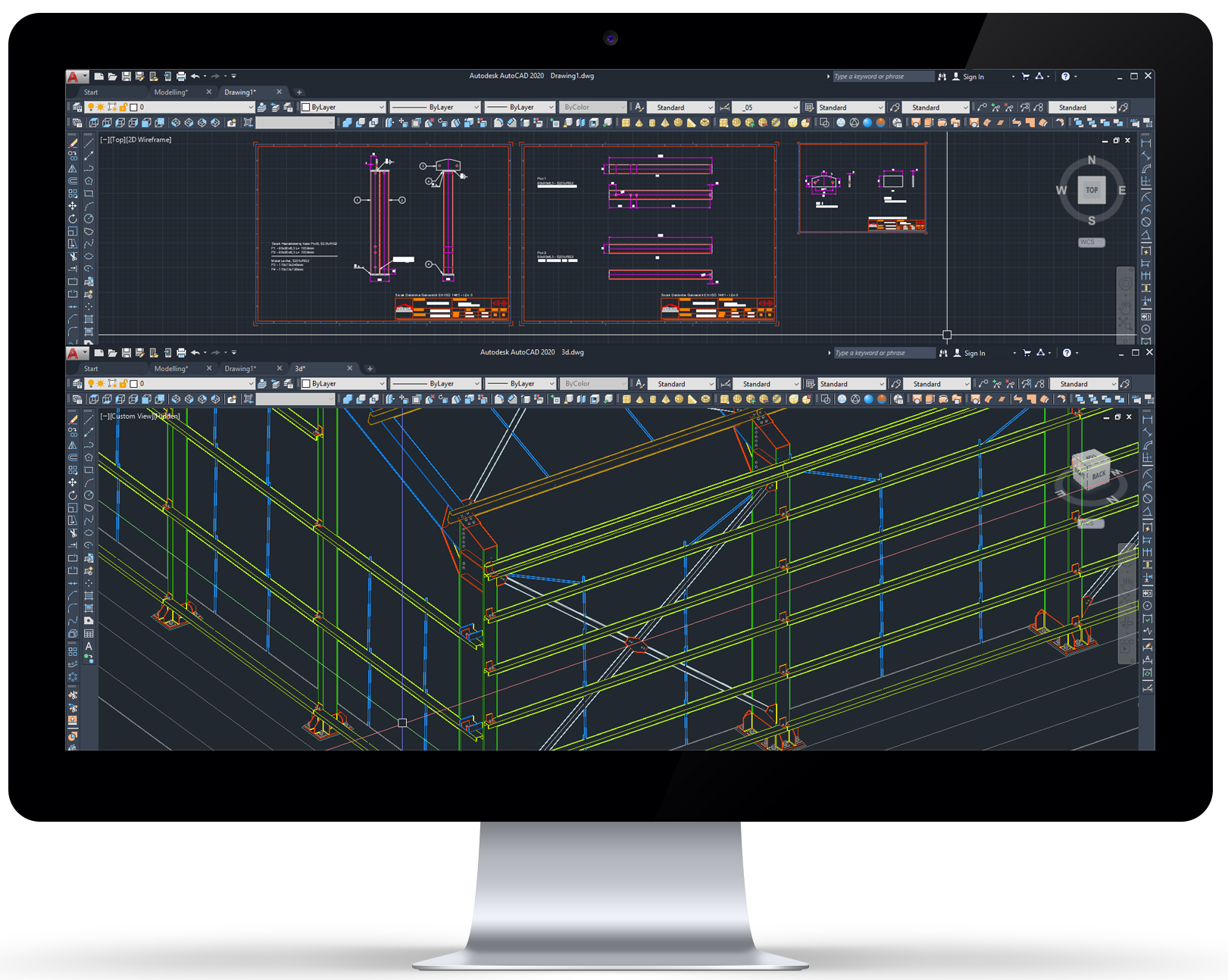This screenshot has width=1228, height=980.
Task: Click Sign In in the Drawing1.dwg window
Action: 973,76
